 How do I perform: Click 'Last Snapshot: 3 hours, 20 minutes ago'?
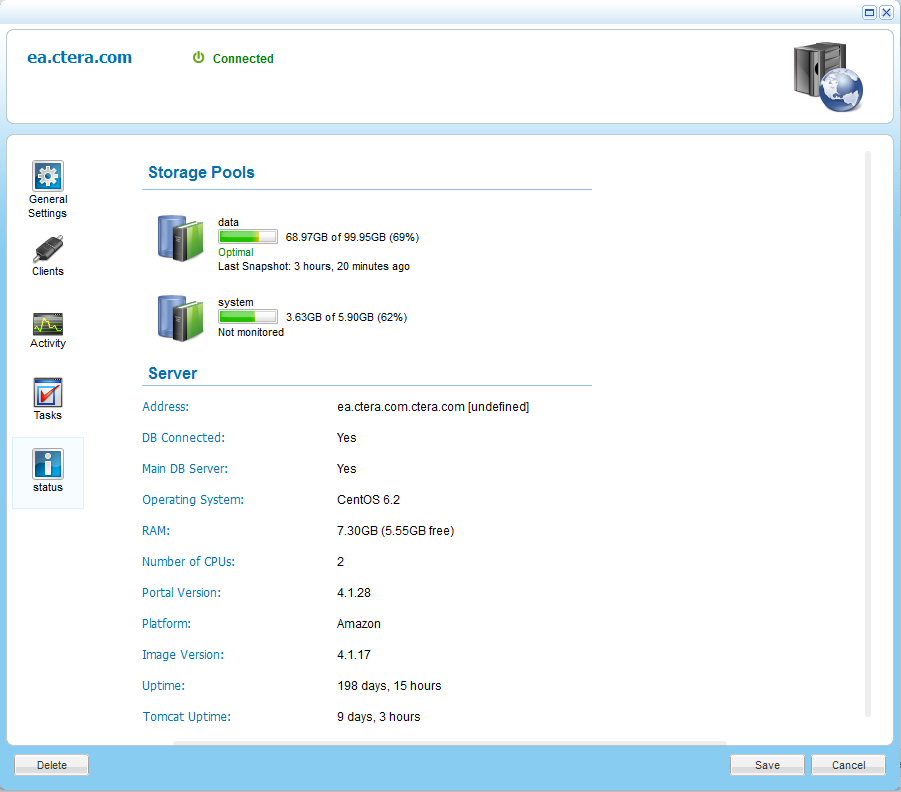point(314,266)
